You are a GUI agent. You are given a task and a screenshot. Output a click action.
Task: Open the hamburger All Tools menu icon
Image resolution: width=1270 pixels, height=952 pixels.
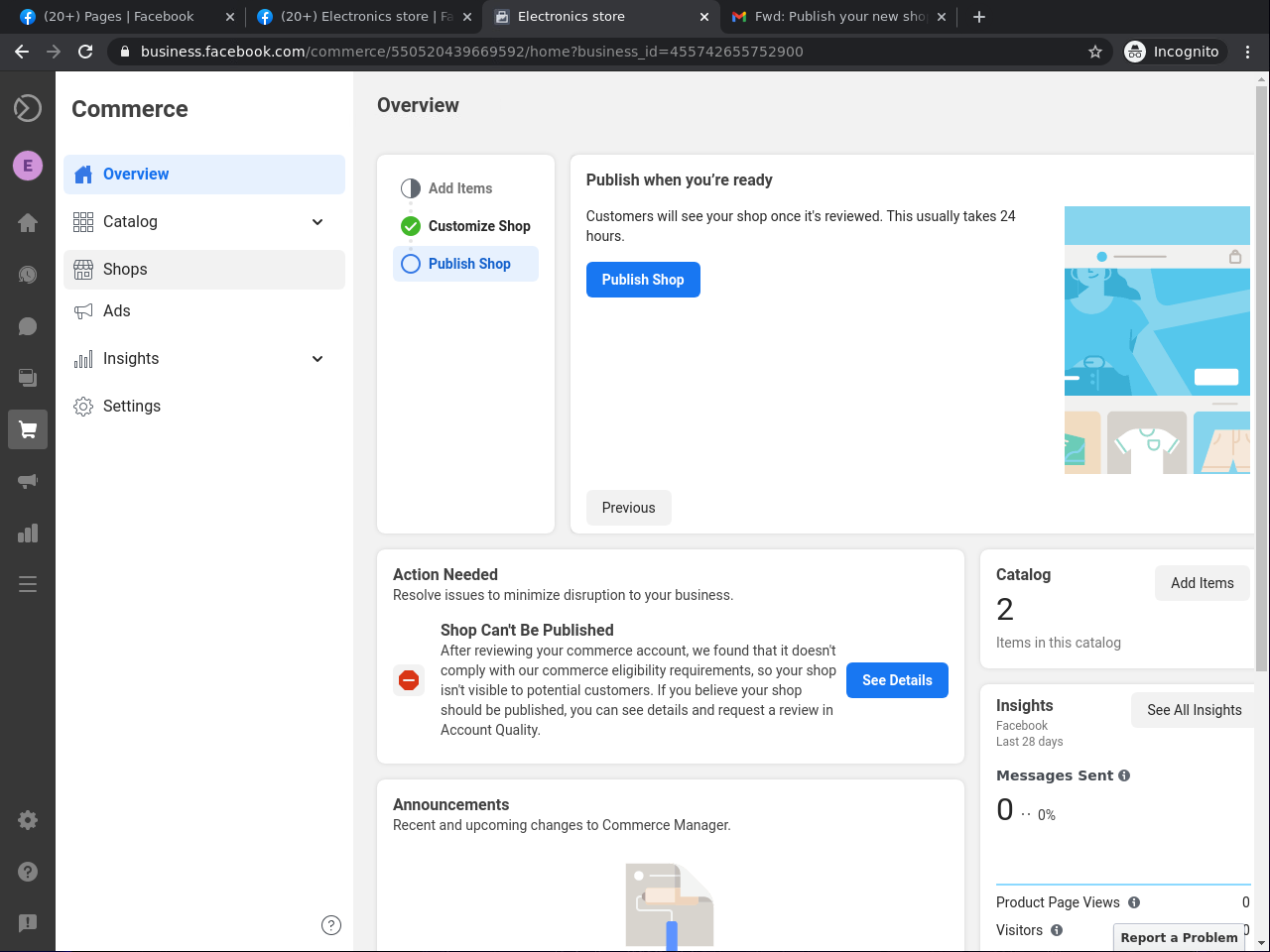click(x=28, y=584)
